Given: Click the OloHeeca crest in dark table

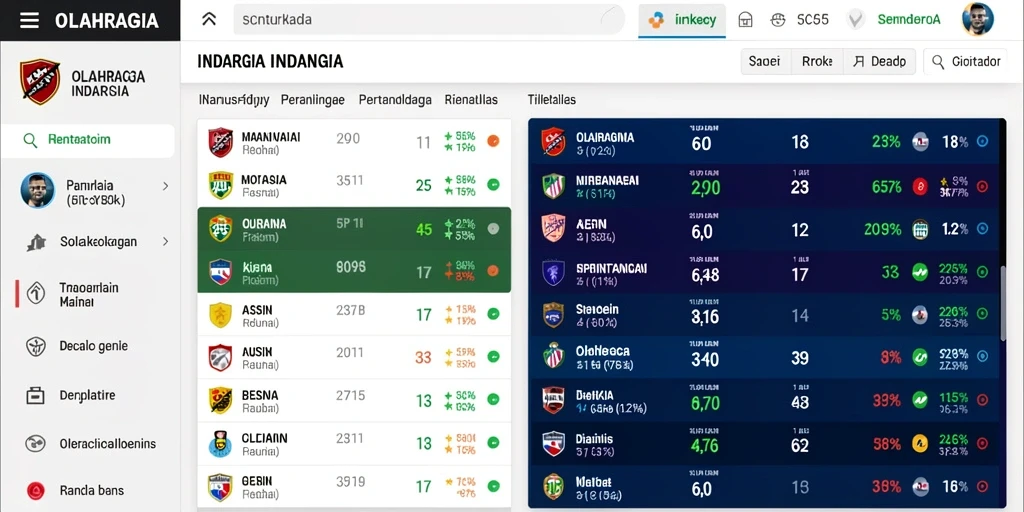Looking at the screenshot, I should click(x=553, y=357).
